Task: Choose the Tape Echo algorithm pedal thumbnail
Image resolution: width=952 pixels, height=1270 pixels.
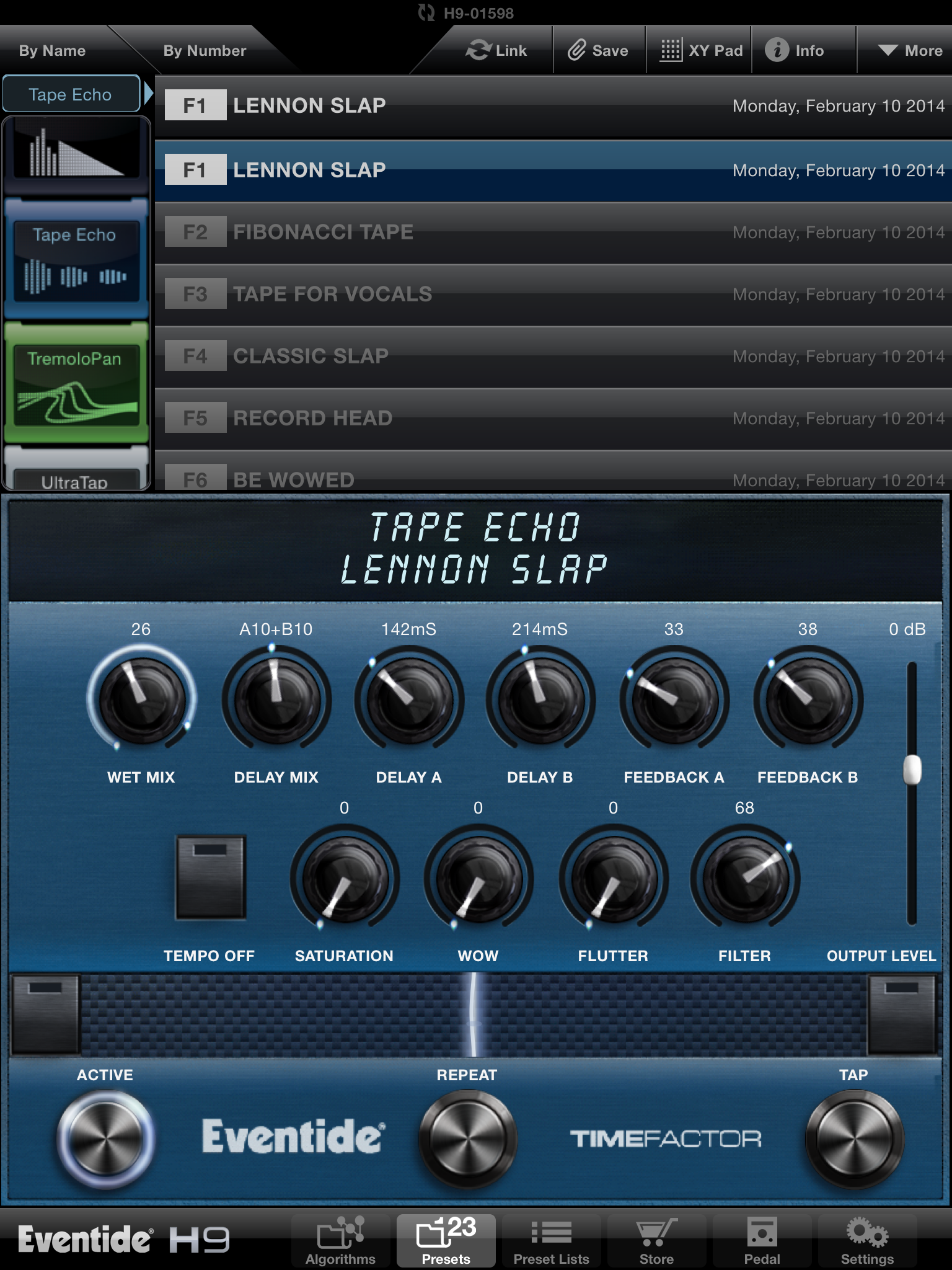Action: pos(76,259)
